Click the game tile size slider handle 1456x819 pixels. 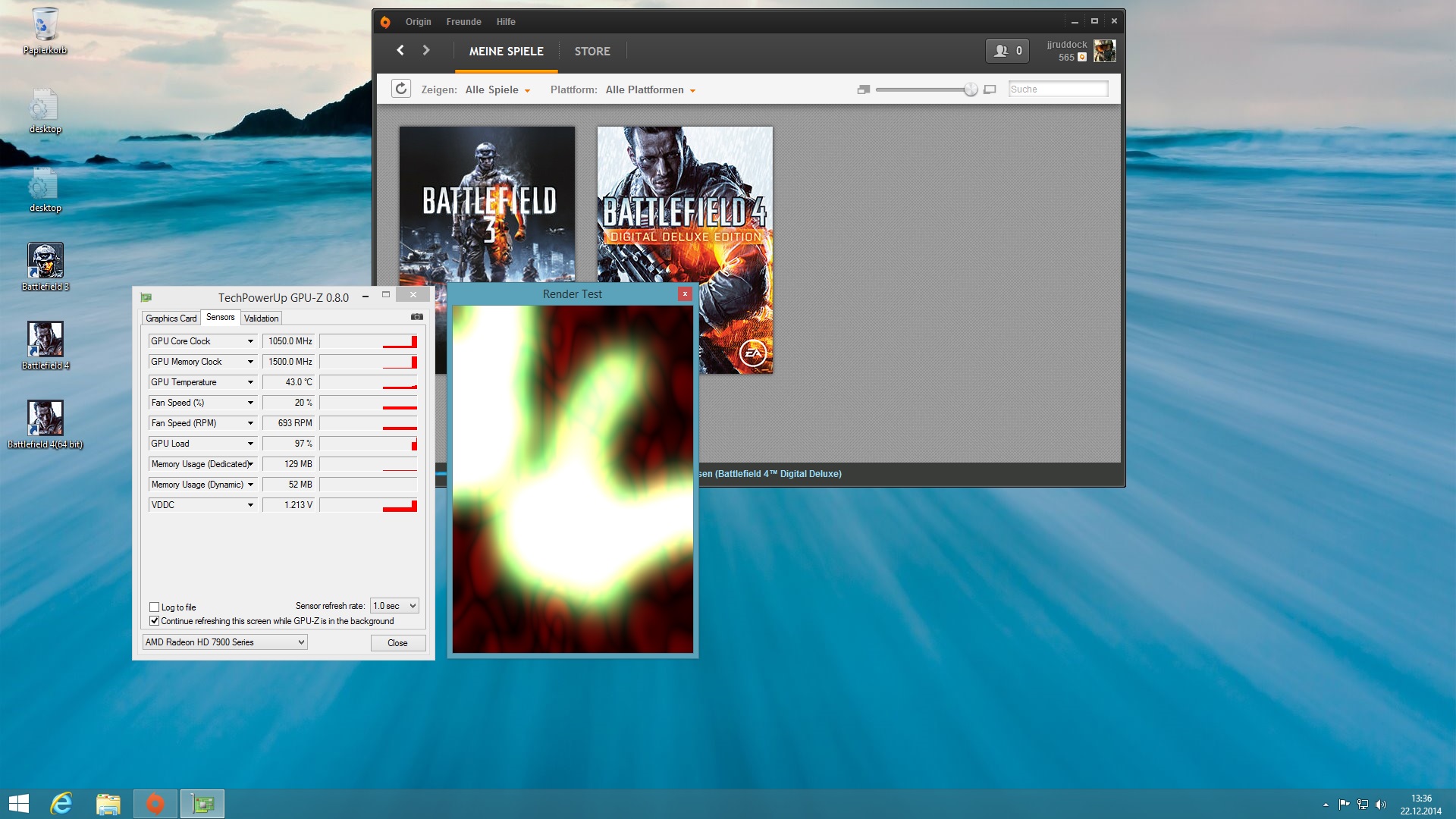[x=971, y=89]
